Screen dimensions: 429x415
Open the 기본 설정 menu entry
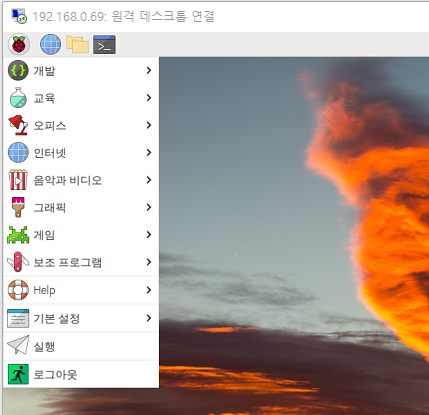tap(81, 318)
